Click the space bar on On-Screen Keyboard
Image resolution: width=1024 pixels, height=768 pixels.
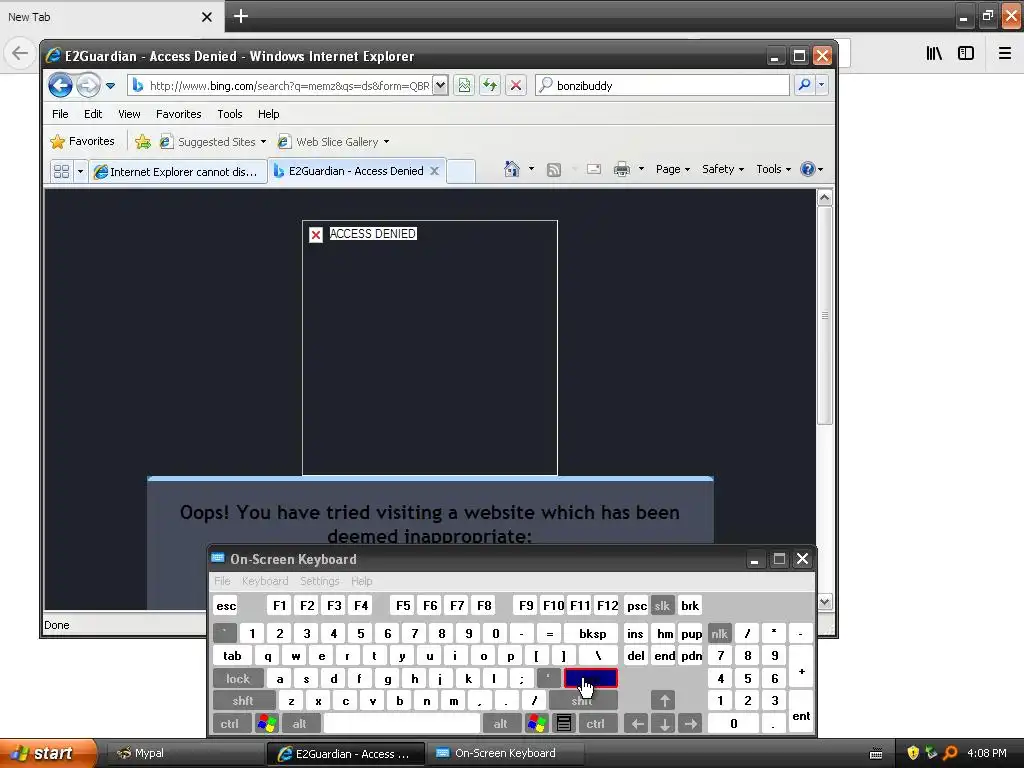(x=402, y=724)
